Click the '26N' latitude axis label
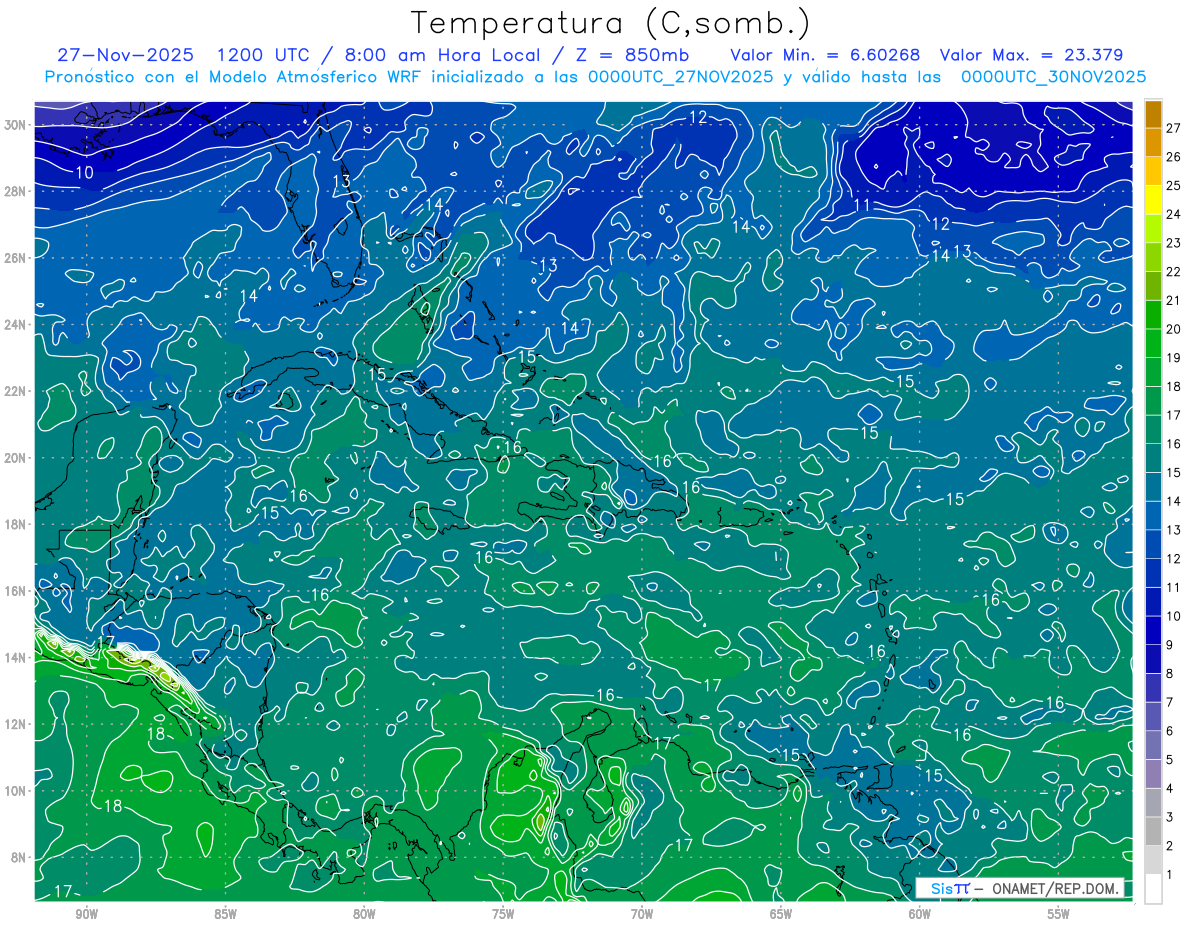This screenshot has height=927, width=1200. pos(16,258)
